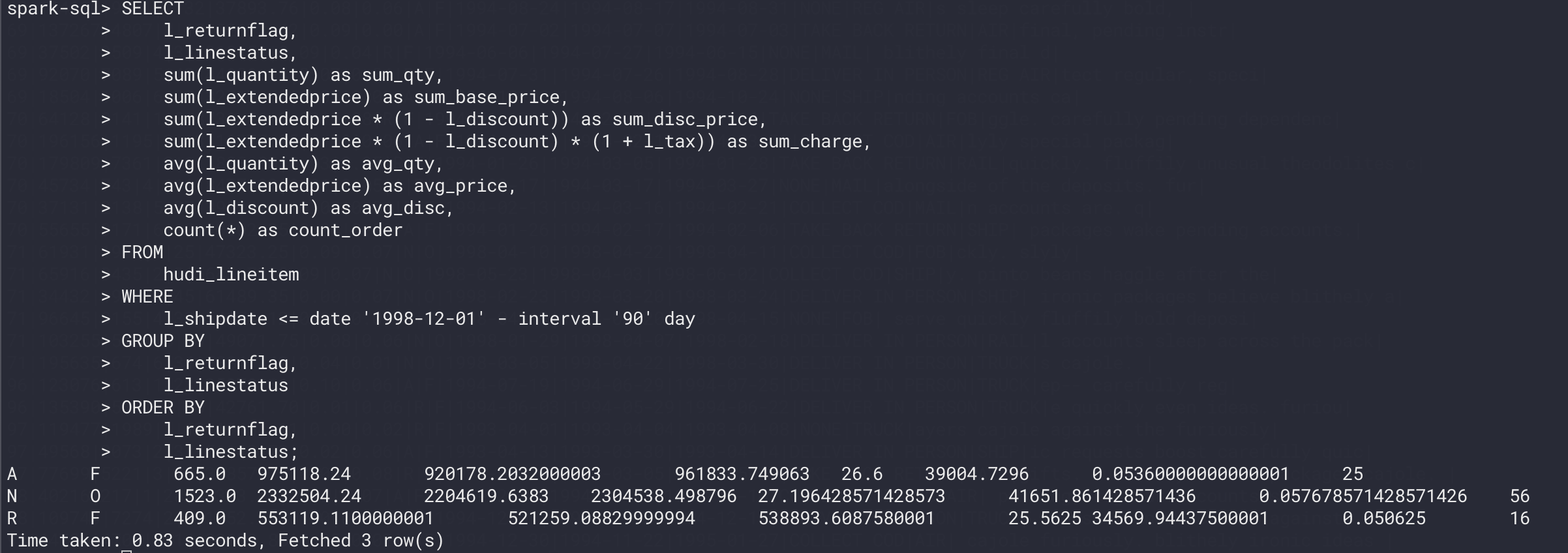The image size is (1568, 553).
Task: Click the value 553119.1100000001 in row R
Action: coord(346,518)
